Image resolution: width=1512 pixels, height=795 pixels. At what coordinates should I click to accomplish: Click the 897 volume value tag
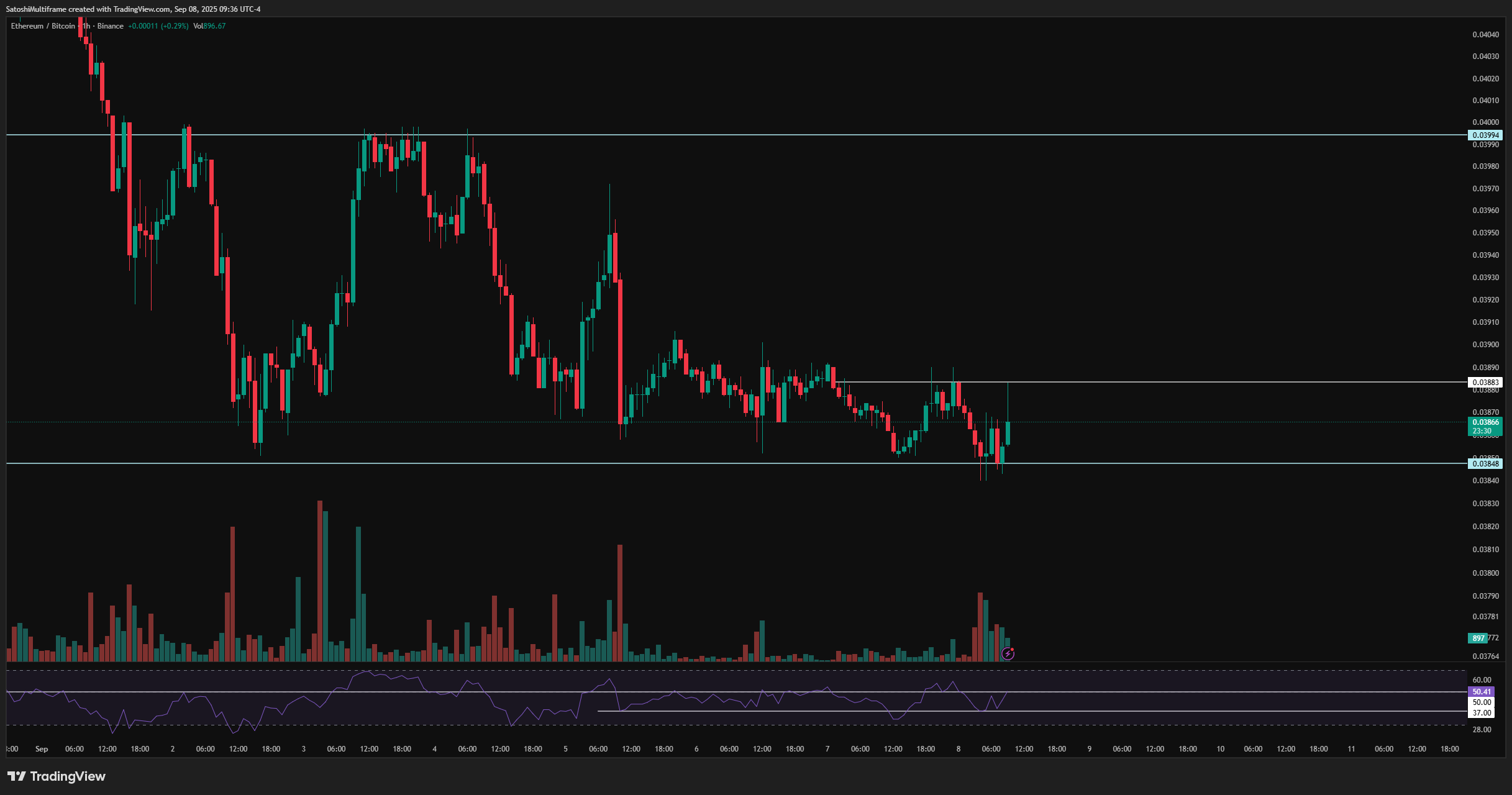(x=1478, y=638)
